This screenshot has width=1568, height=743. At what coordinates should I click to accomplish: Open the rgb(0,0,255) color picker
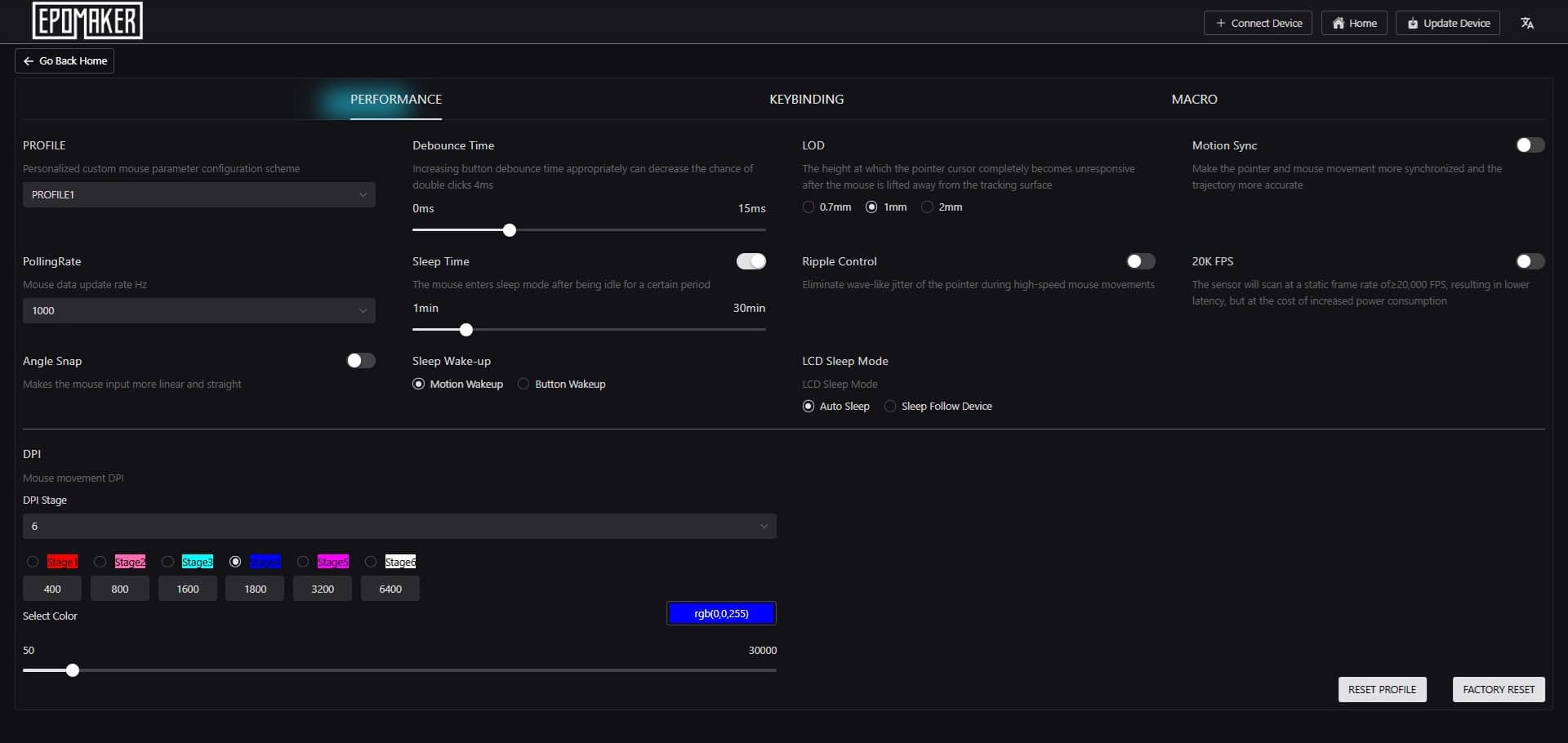pyautogui.click(x=721, y=613)
